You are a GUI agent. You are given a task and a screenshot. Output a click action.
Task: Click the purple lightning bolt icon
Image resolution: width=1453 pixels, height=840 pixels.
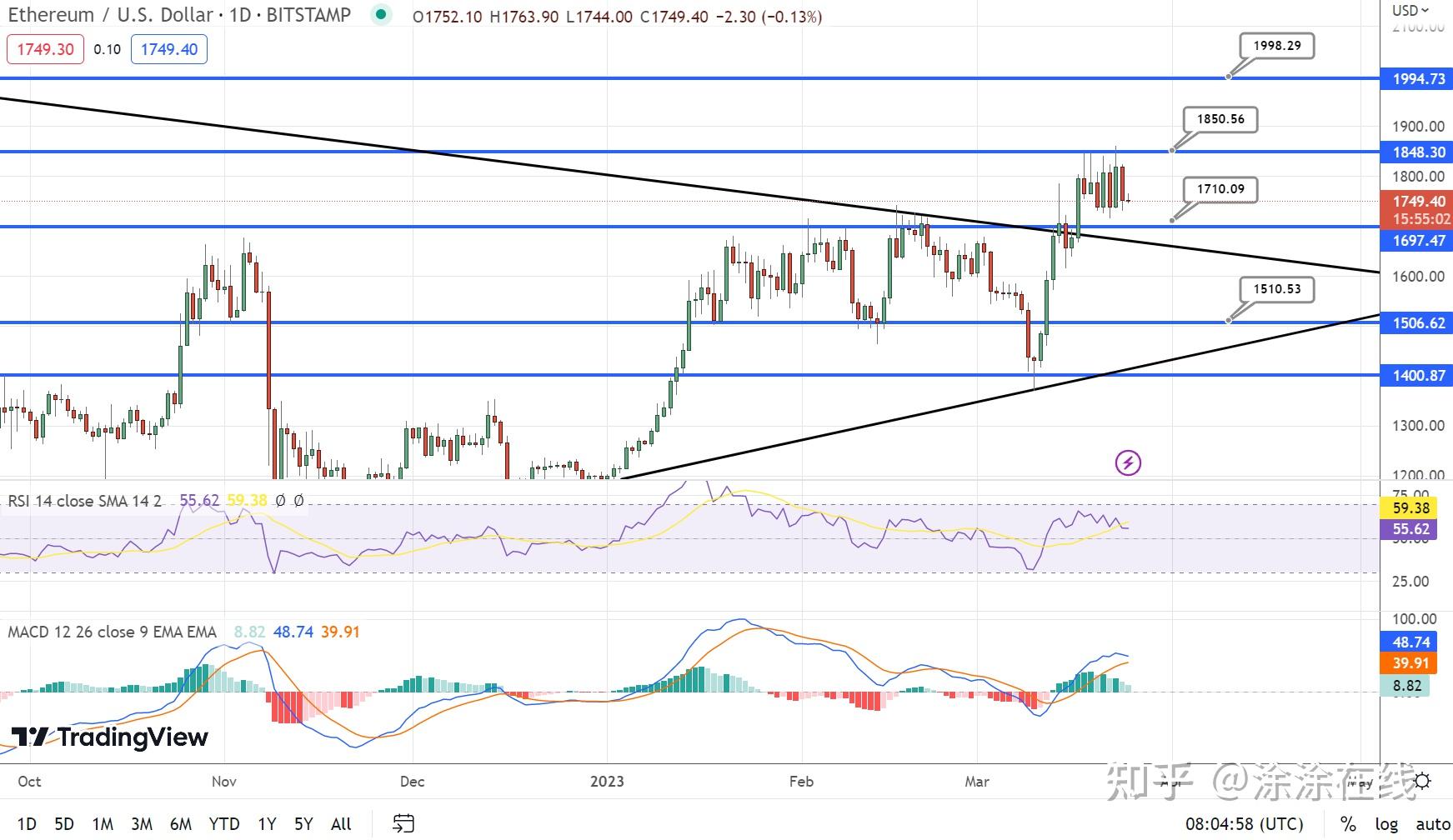click(1128, 462)
